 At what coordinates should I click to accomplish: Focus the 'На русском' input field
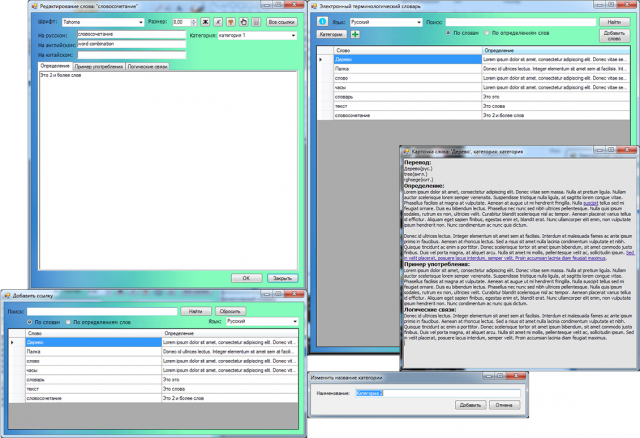131,35
